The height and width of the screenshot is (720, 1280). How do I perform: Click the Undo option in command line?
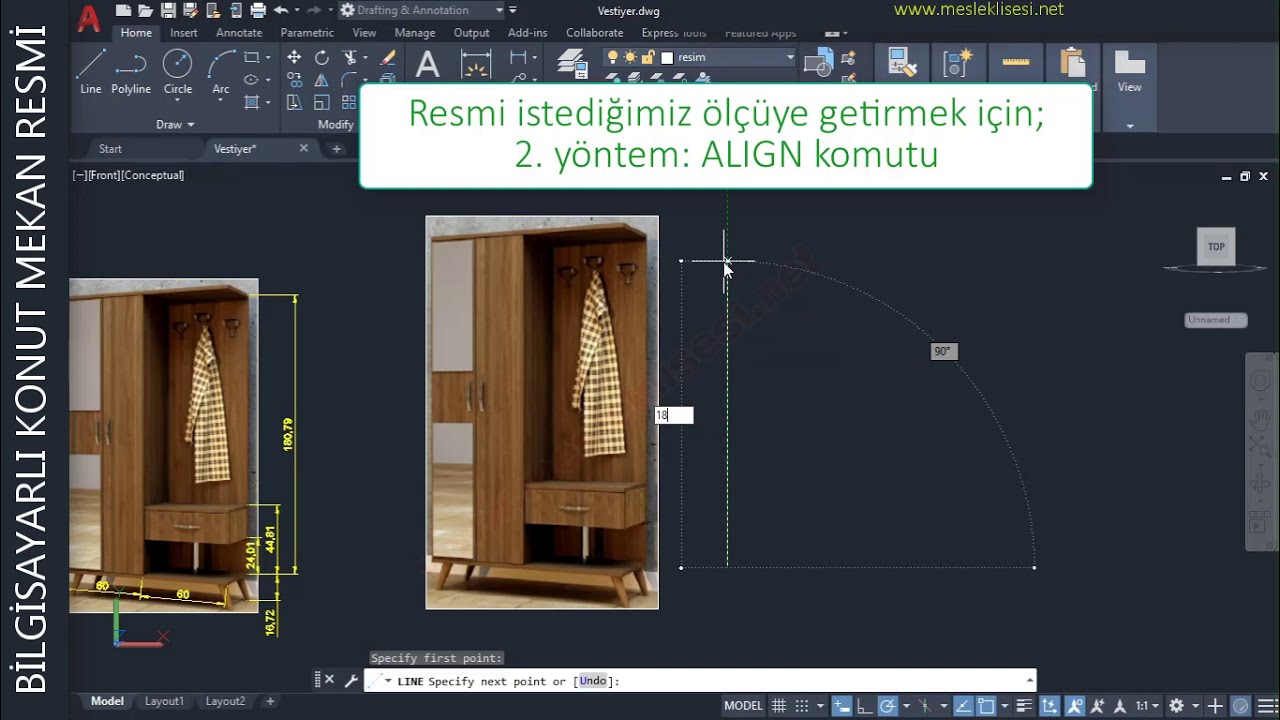[593, 681]
